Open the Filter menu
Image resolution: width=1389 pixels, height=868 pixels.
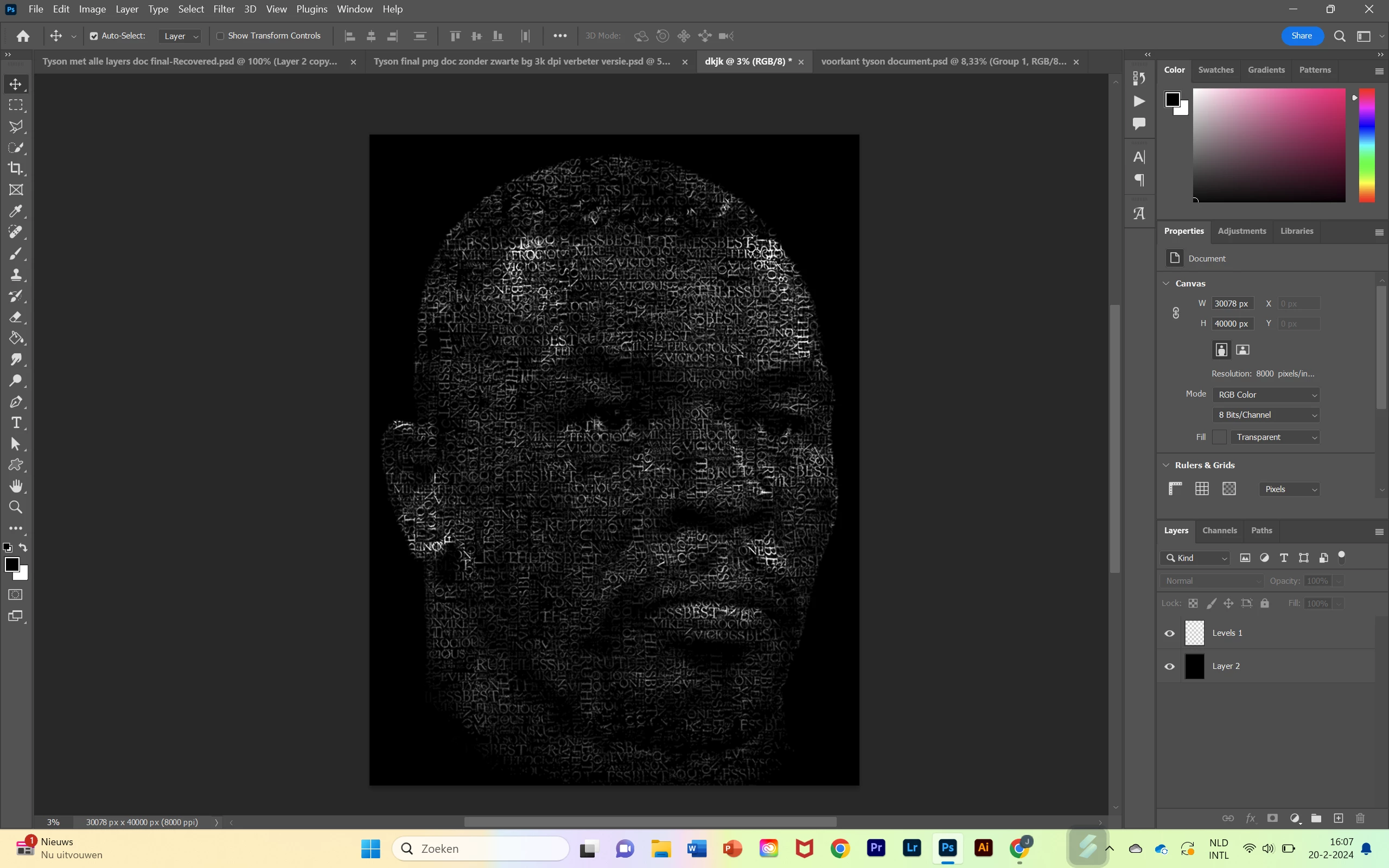coord(224,9)
